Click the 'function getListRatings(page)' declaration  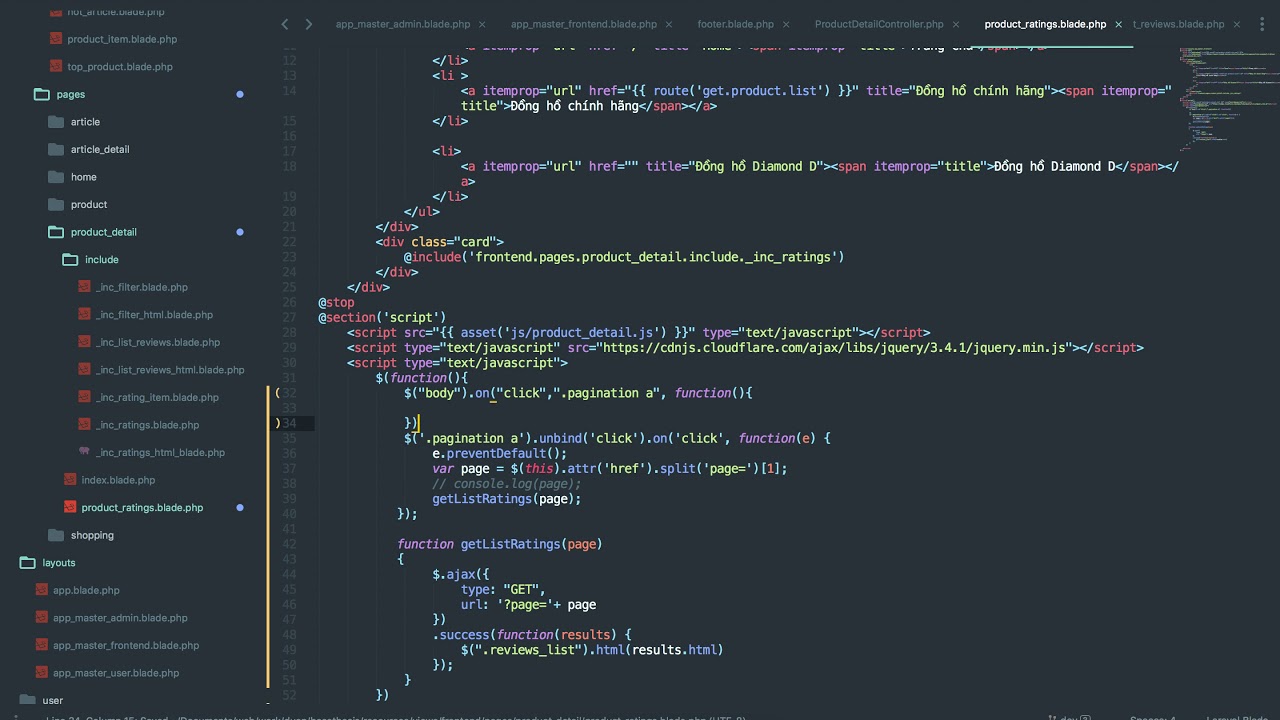click(500, 544)
